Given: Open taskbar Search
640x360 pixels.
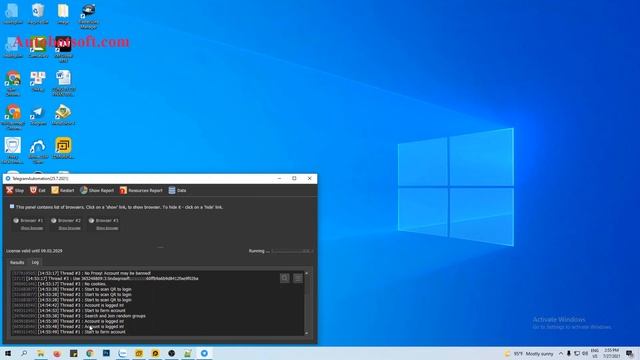Looking at the screenshot, I should (24, 353).
